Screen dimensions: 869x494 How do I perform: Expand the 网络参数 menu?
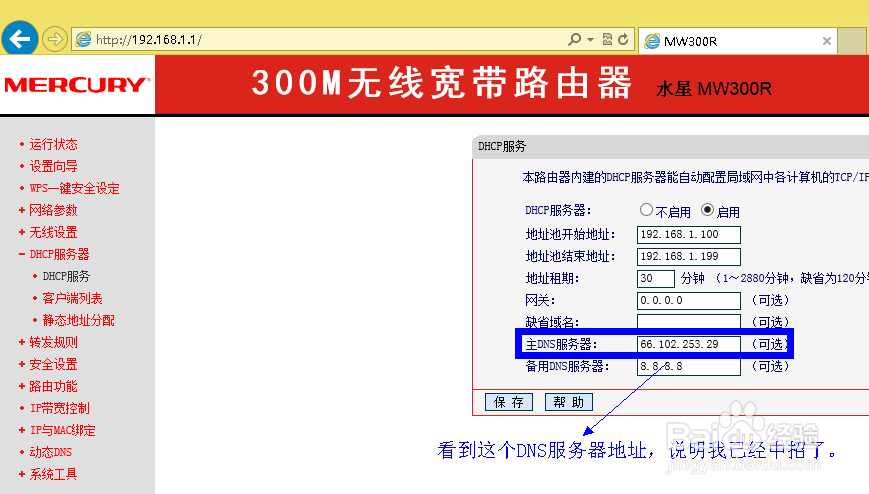coord(53,210)
